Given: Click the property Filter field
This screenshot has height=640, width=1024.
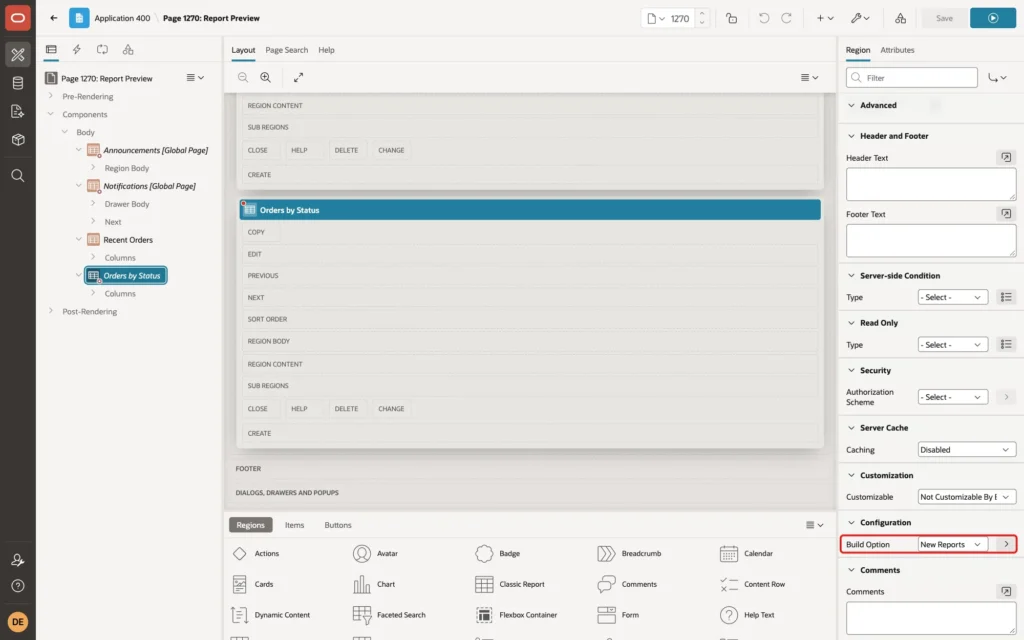Looking at the screenshot, I should [912, 78].
